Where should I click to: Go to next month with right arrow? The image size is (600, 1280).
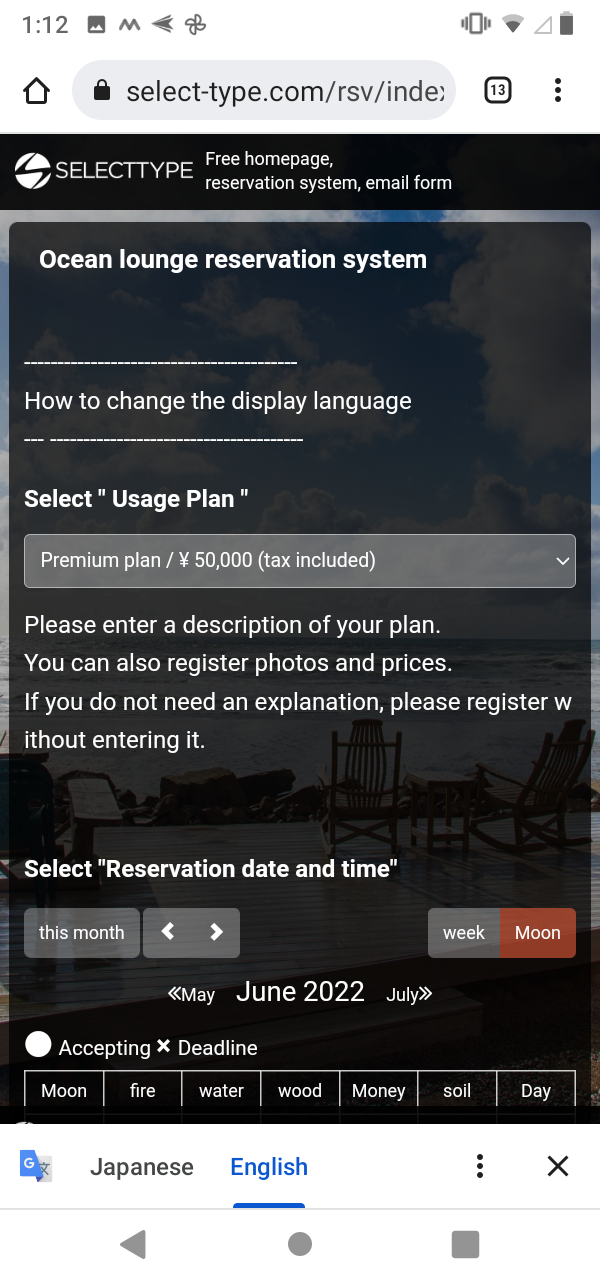216,932
